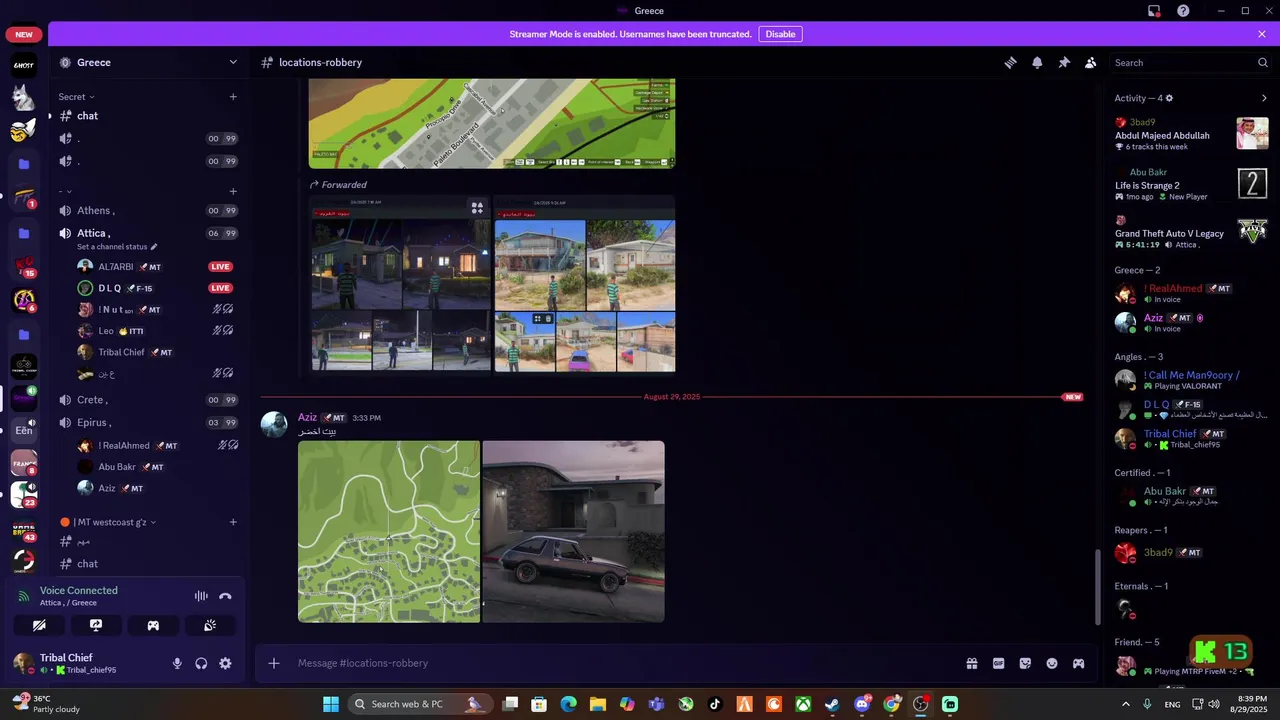The height and width of the screenshot is (720, 1280).
Task: Open Life is Strange 2 activity
Action: pyautogui.click(x=1191, y=184)
